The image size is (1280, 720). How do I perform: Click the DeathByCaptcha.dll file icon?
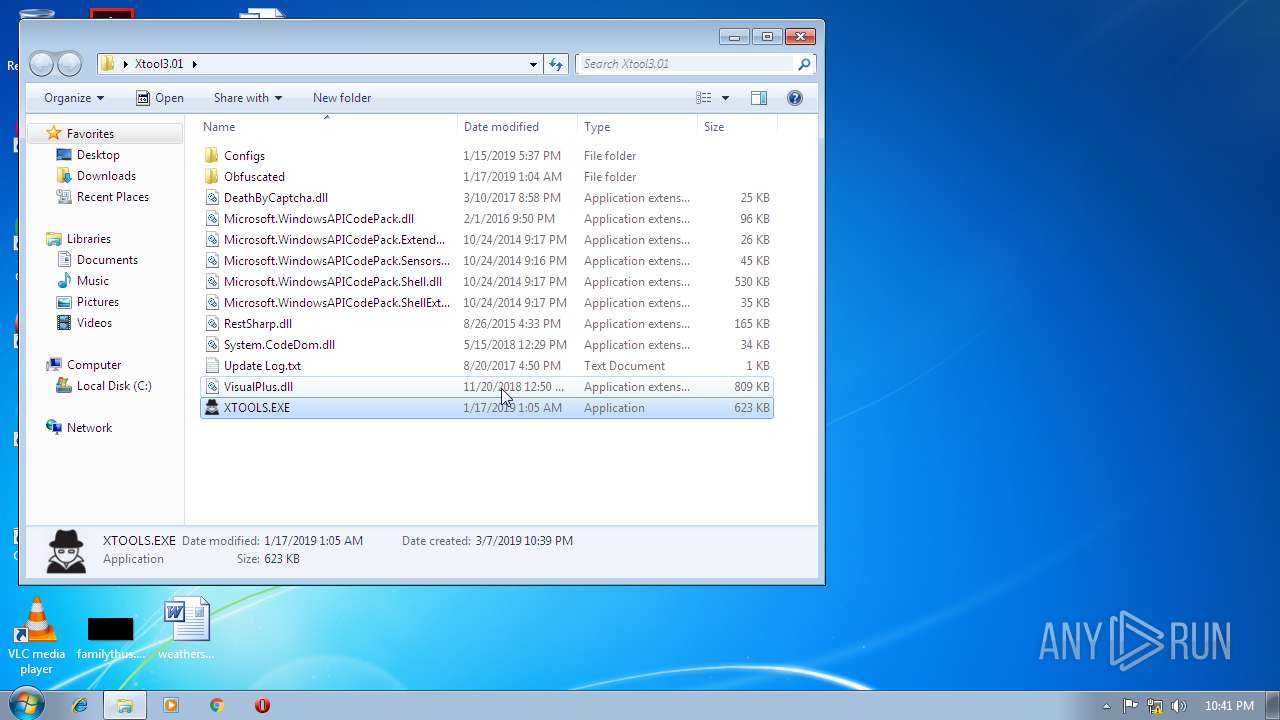click(x=211, y=198)
